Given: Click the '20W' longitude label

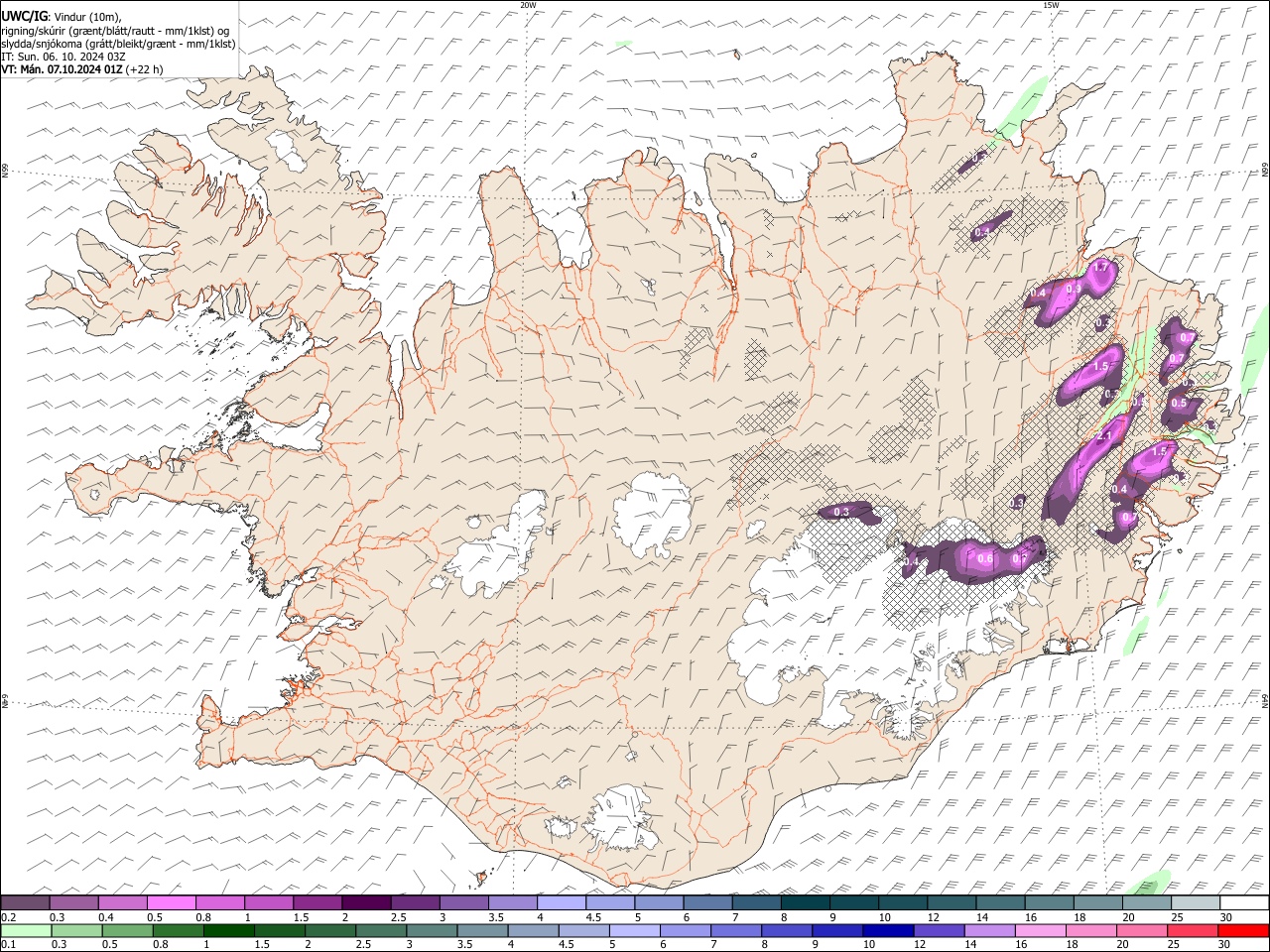Looking at the screenshot, I should click(528, 5).
